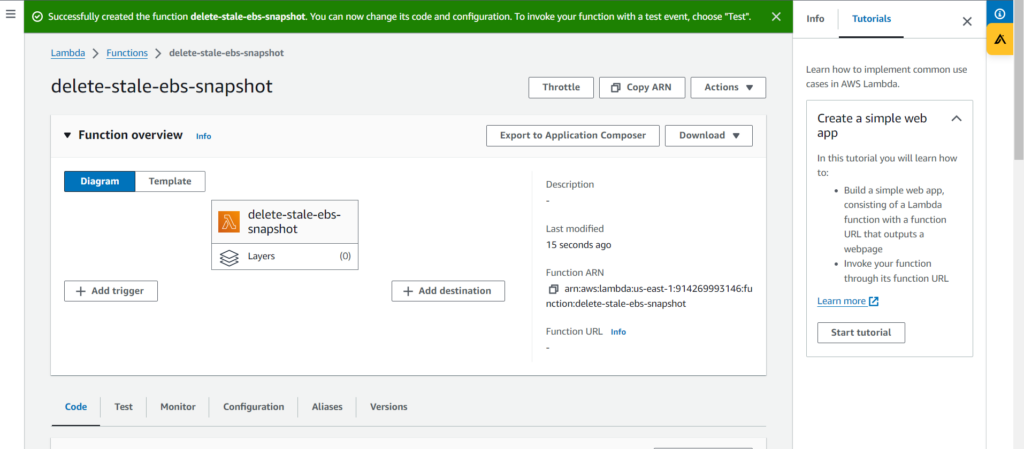
Task: Expand the Download dropdown
Action: [x=708, y=135]
